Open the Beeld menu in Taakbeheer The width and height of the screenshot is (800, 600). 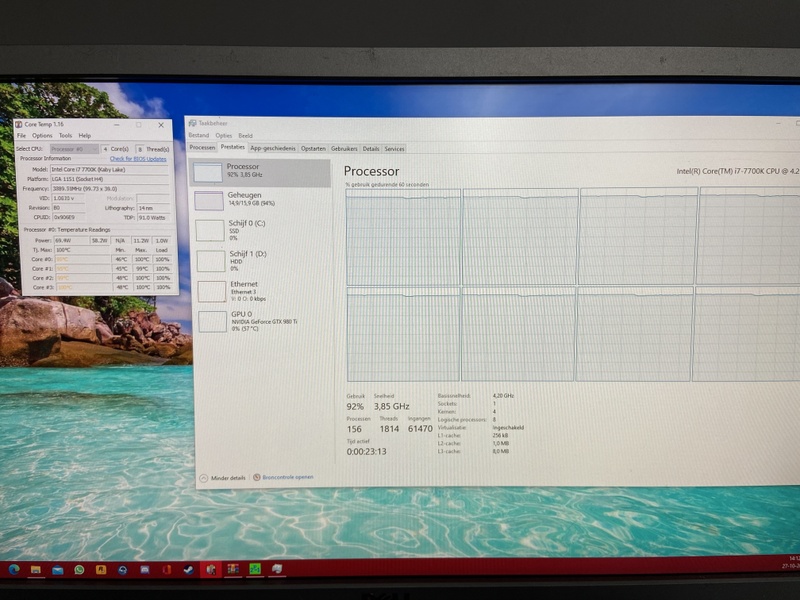pyautogui.click(x=245, y=136)
